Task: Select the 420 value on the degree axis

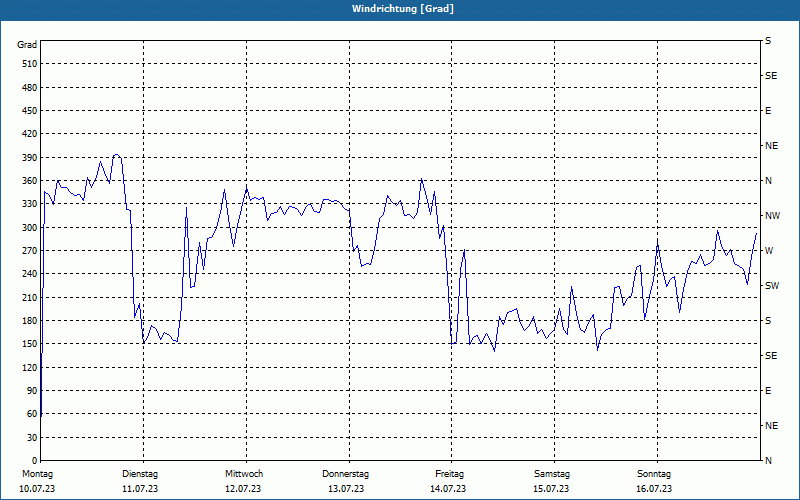Action: [30, 134]
